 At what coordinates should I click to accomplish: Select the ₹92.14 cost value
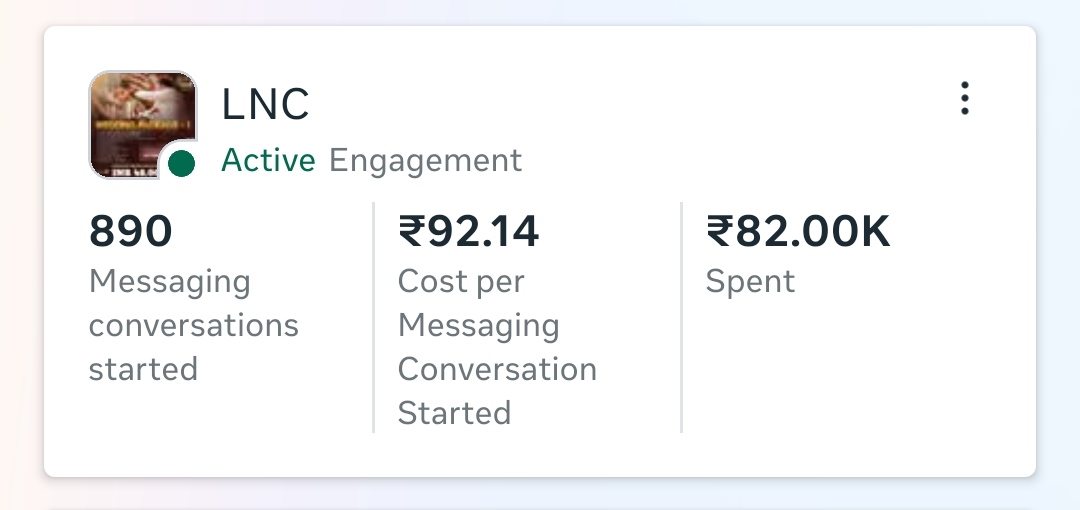(468, 231)
